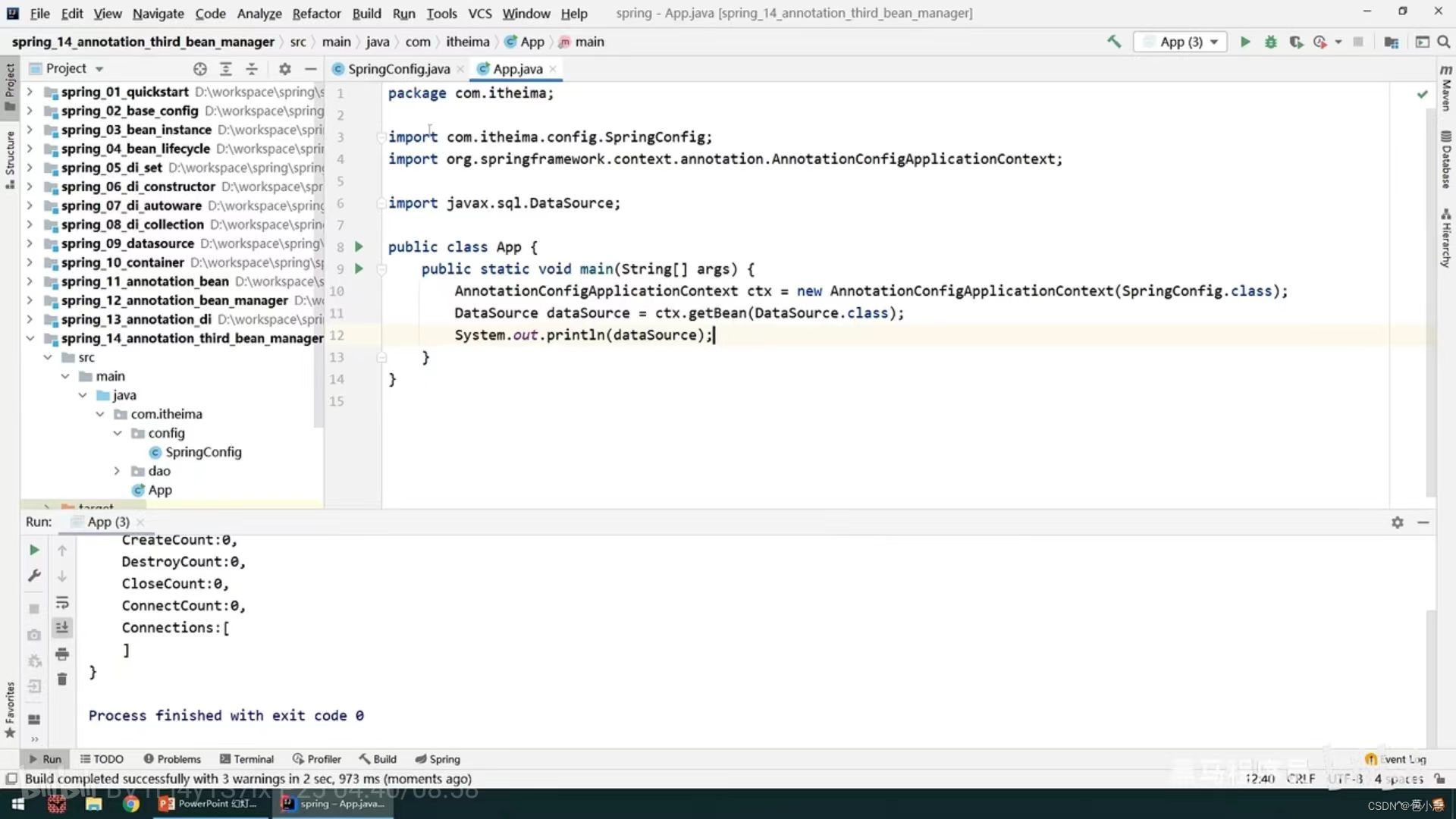Viewport: 1456px width, 819px height.
Task: Click the project tree vertical scrollbar
Action: pyautogui.click(x=319, y=254)
